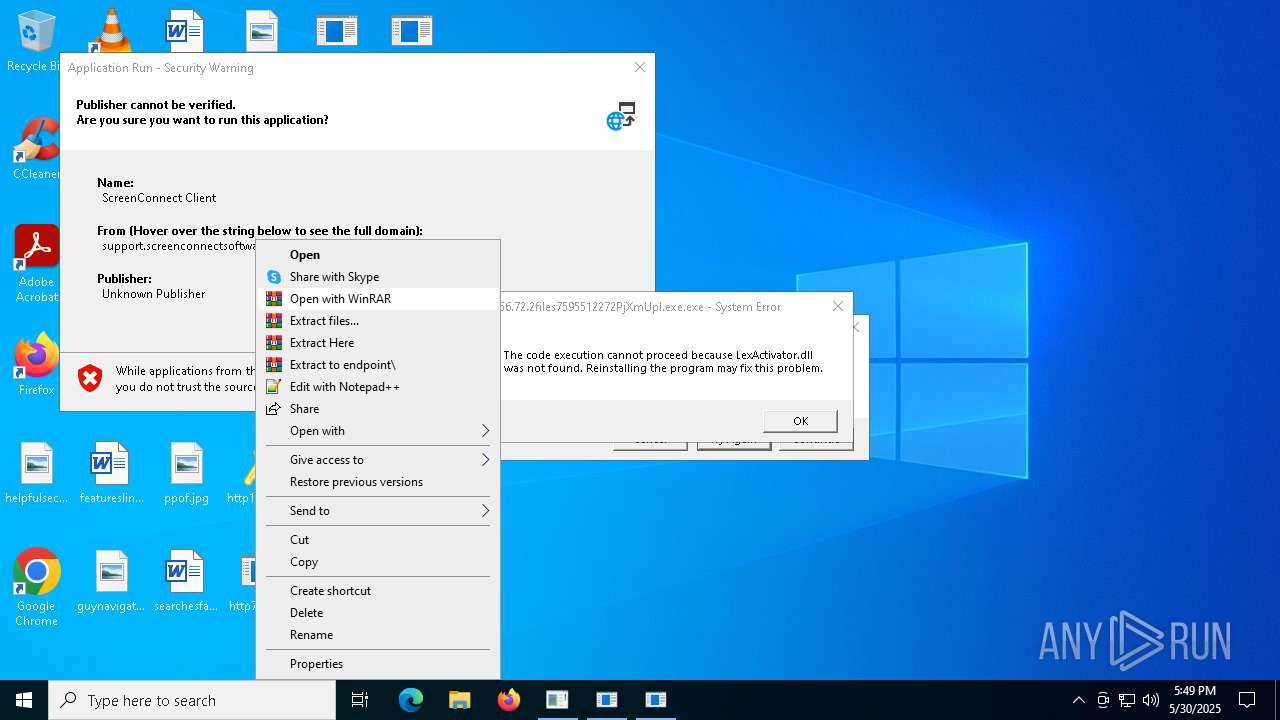The height and width of the screenshot is (720, 1280).
Task: Open network icon in system tray
Action: [x=1127, y=700]
